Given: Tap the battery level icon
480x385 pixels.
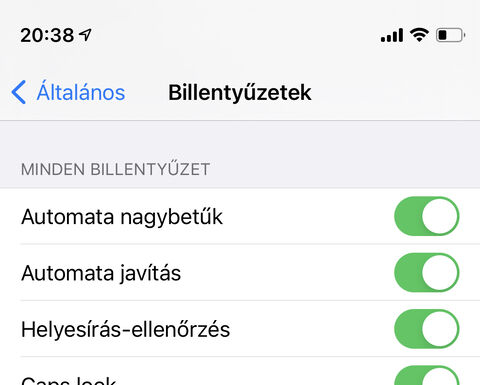Looking at the screenshot, I should [451, 35].
